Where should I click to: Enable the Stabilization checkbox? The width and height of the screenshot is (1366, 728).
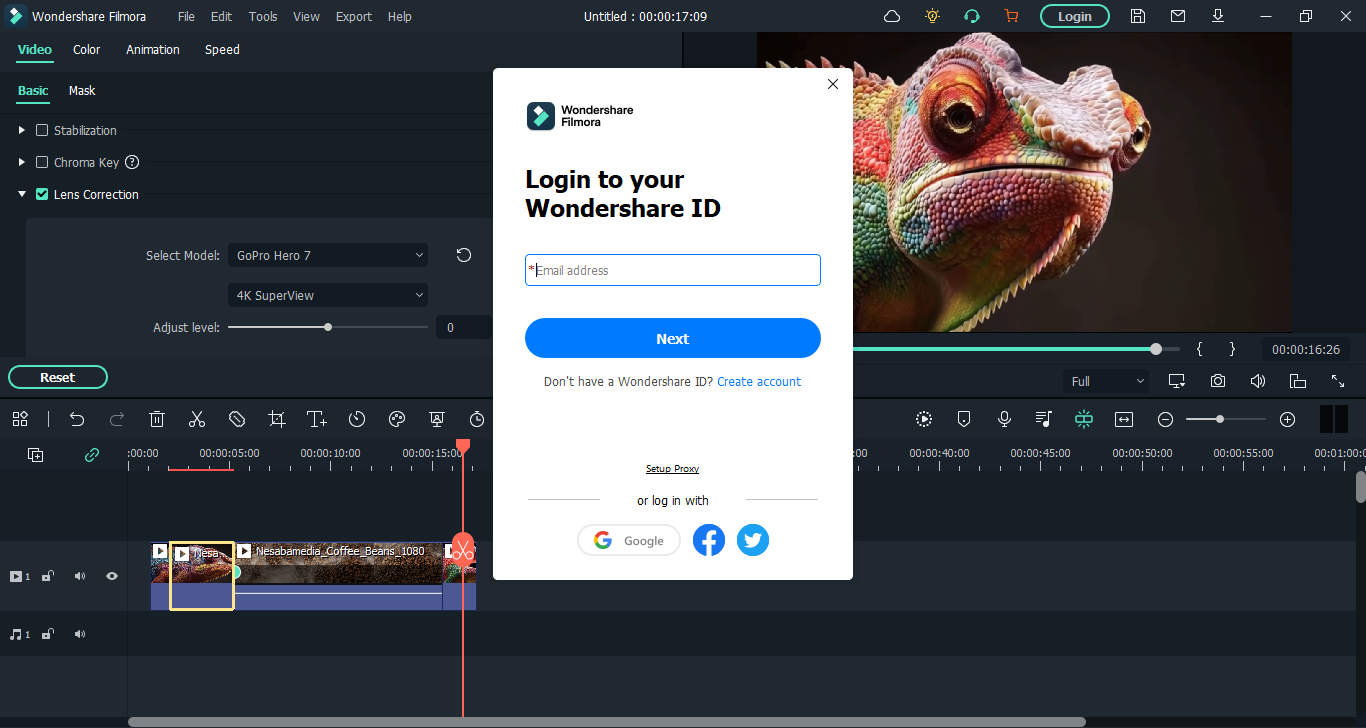(42, 131)
